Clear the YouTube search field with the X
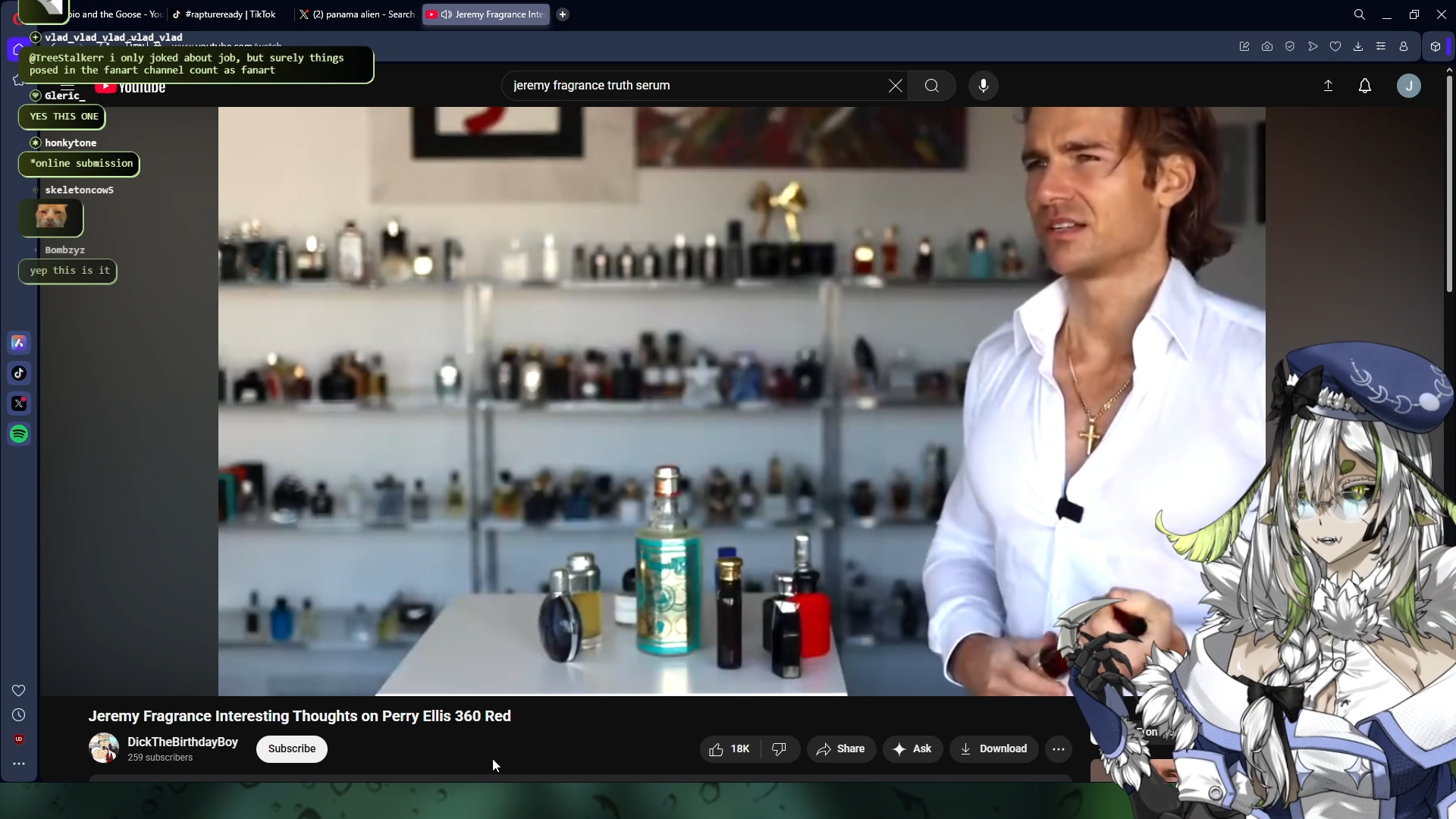The width and height of the screenshot is (1456, 819). [896, 86]
